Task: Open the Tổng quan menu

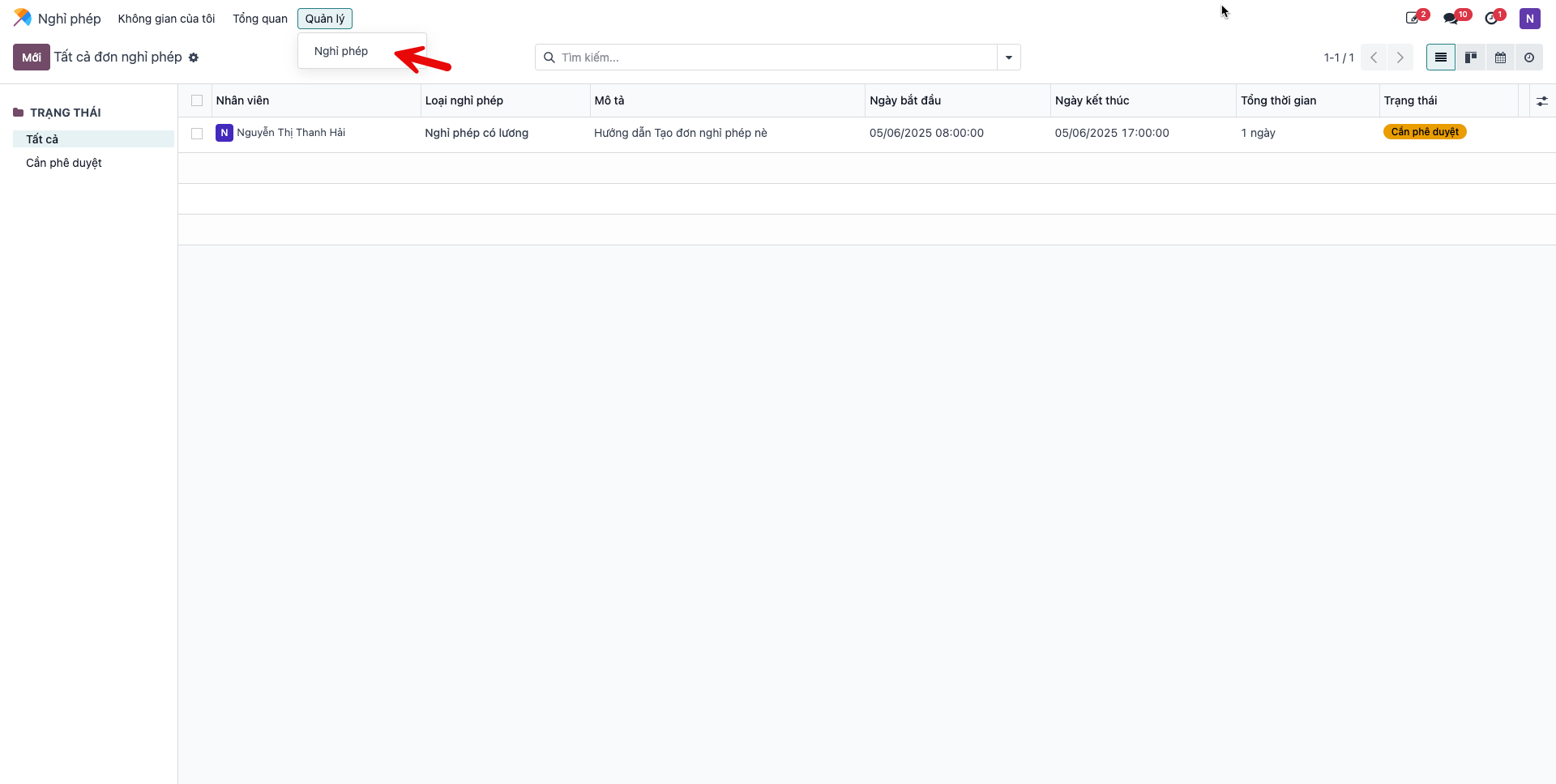Action: click(x=260, y=19)
